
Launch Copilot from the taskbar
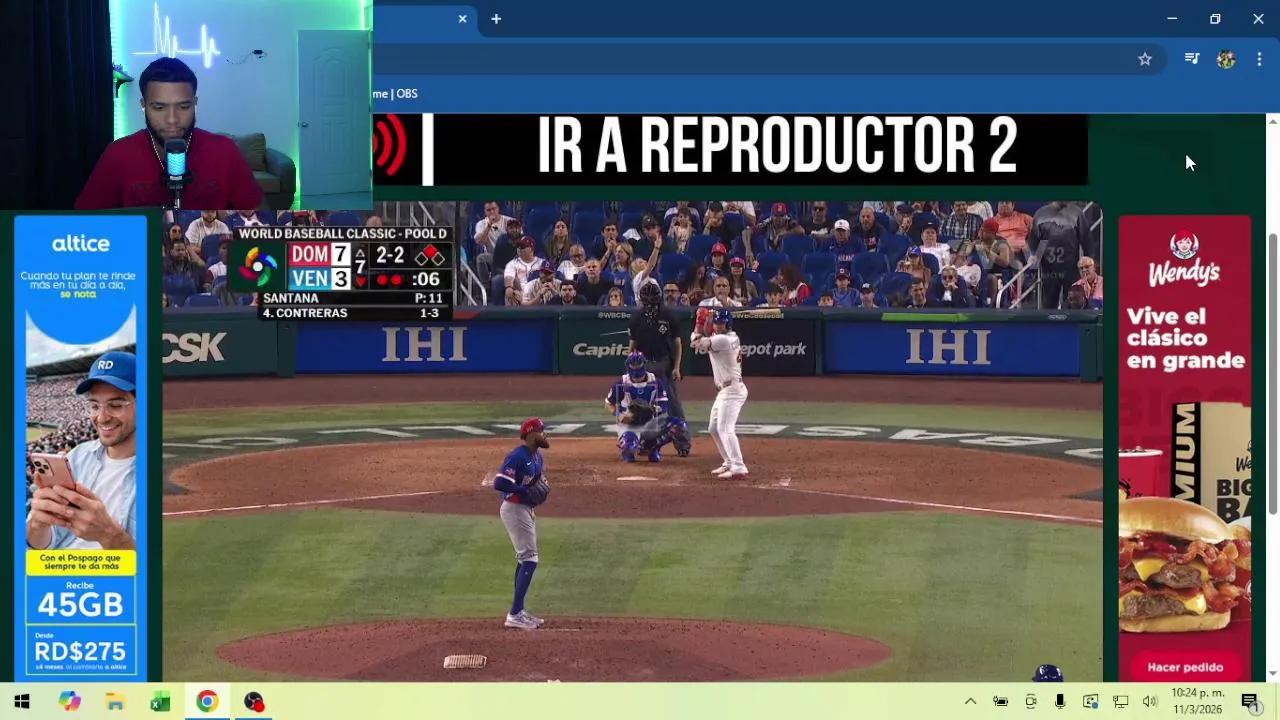click(69, 702)
